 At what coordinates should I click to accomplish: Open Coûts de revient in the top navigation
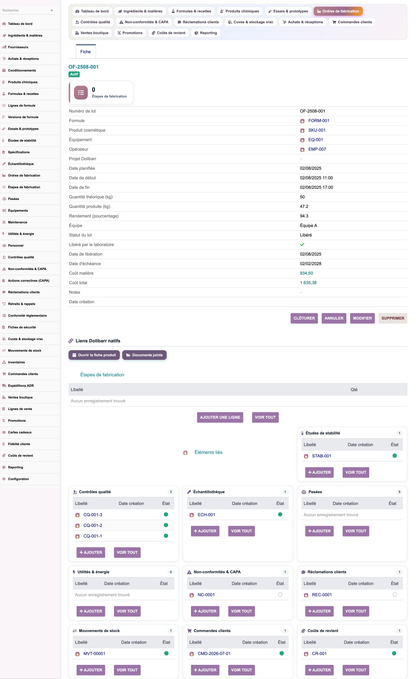(168, 33)
